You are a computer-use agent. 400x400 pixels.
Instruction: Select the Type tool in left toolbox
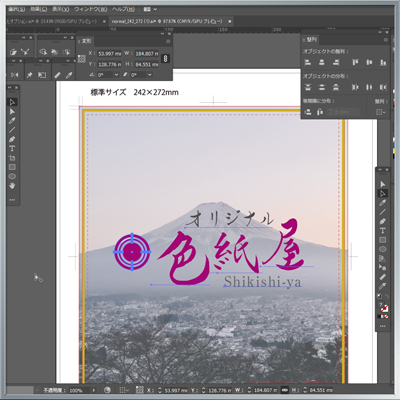(12, 148)
